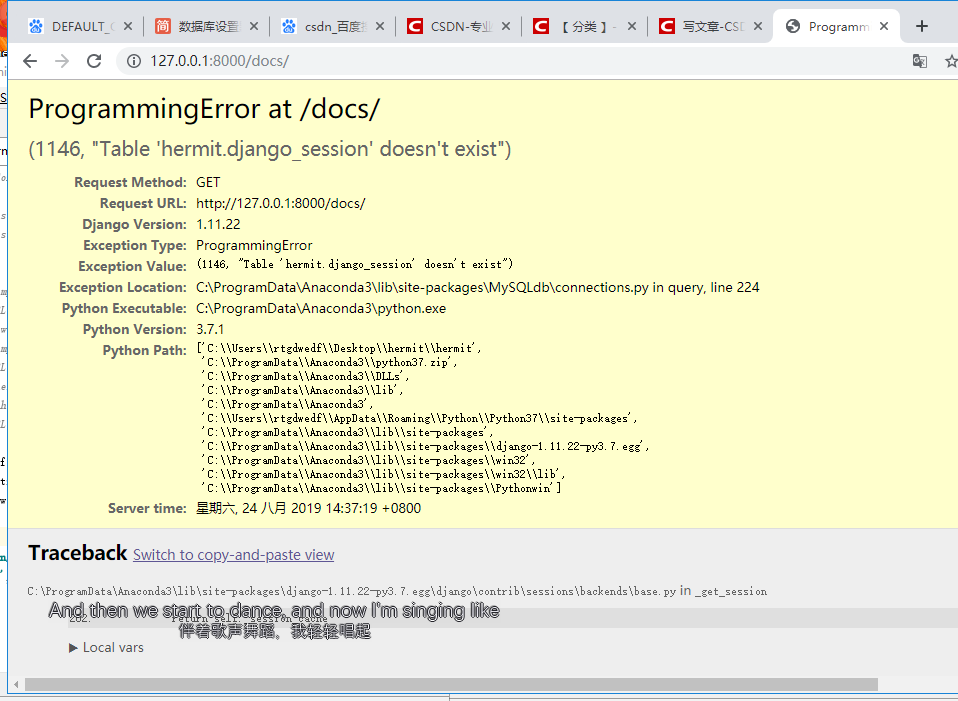Click the browser forward arrow
The image size is (958, 701).
(62, 61)
